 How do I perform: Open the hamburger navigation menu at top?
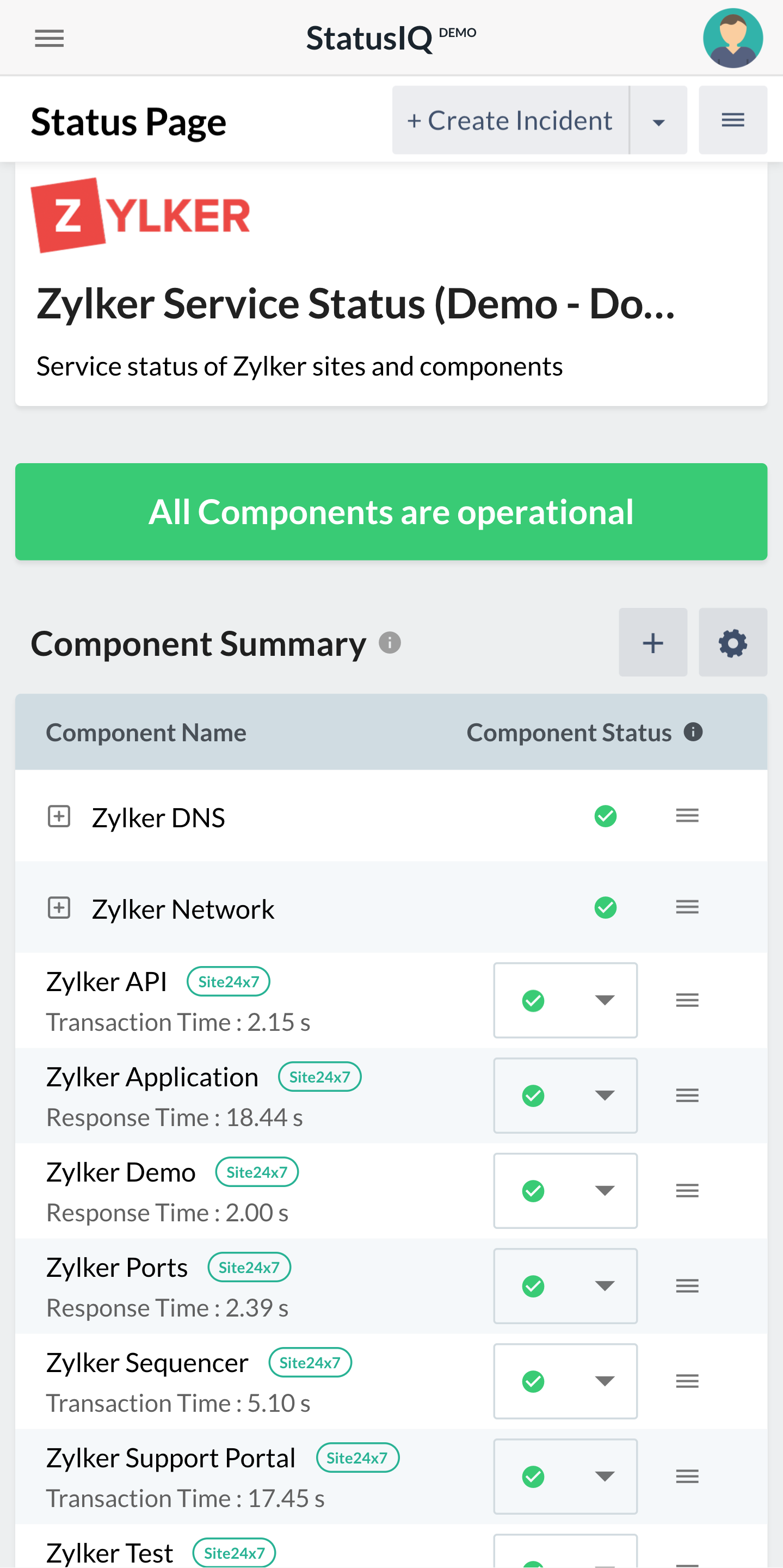pos(50,38)
